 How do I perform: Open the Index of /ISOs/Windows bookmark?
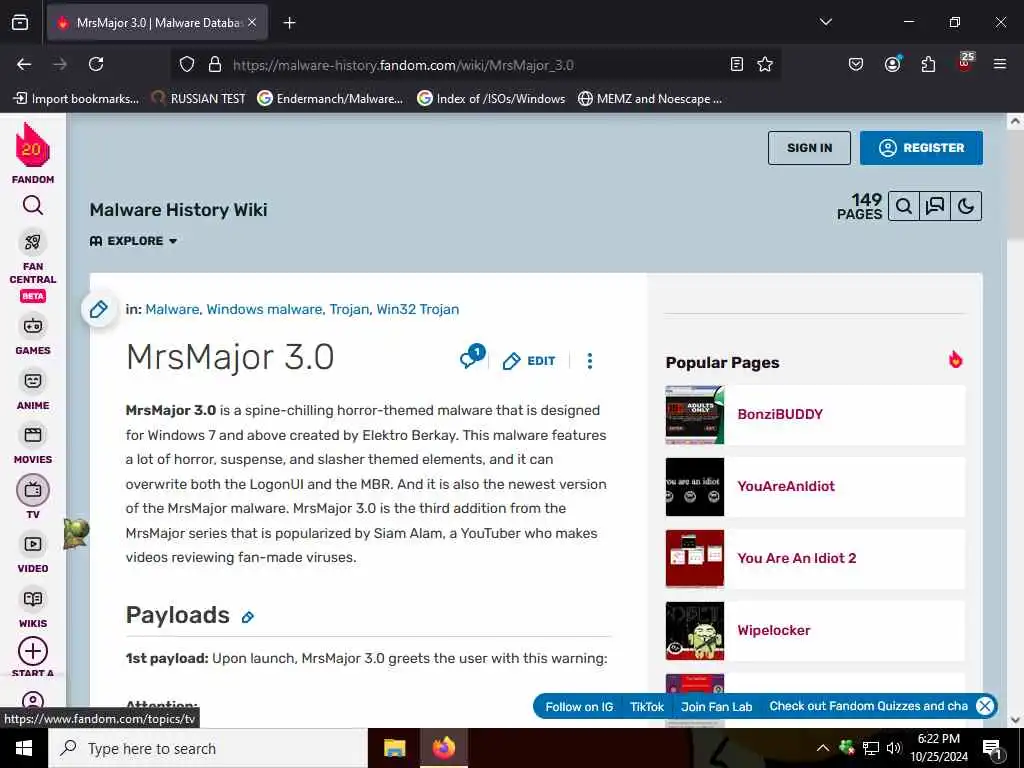click(x=491, y=99)
